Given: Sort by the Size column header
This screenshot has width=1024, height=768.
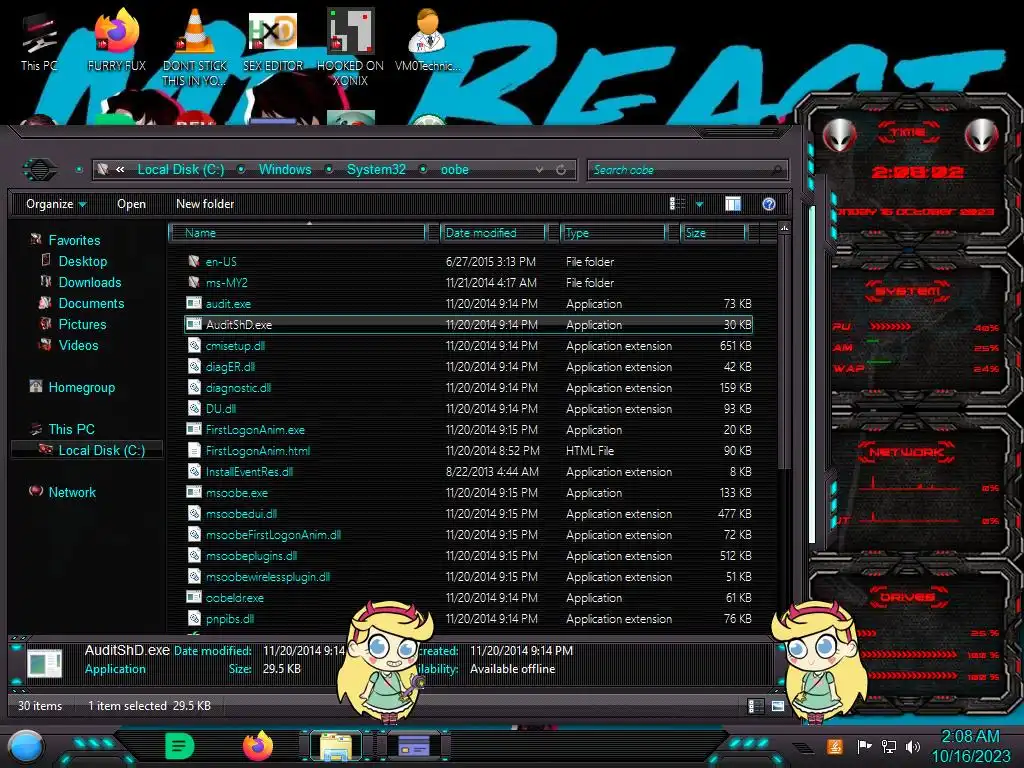Looking at the screenshot, I should tap(713, 232).
